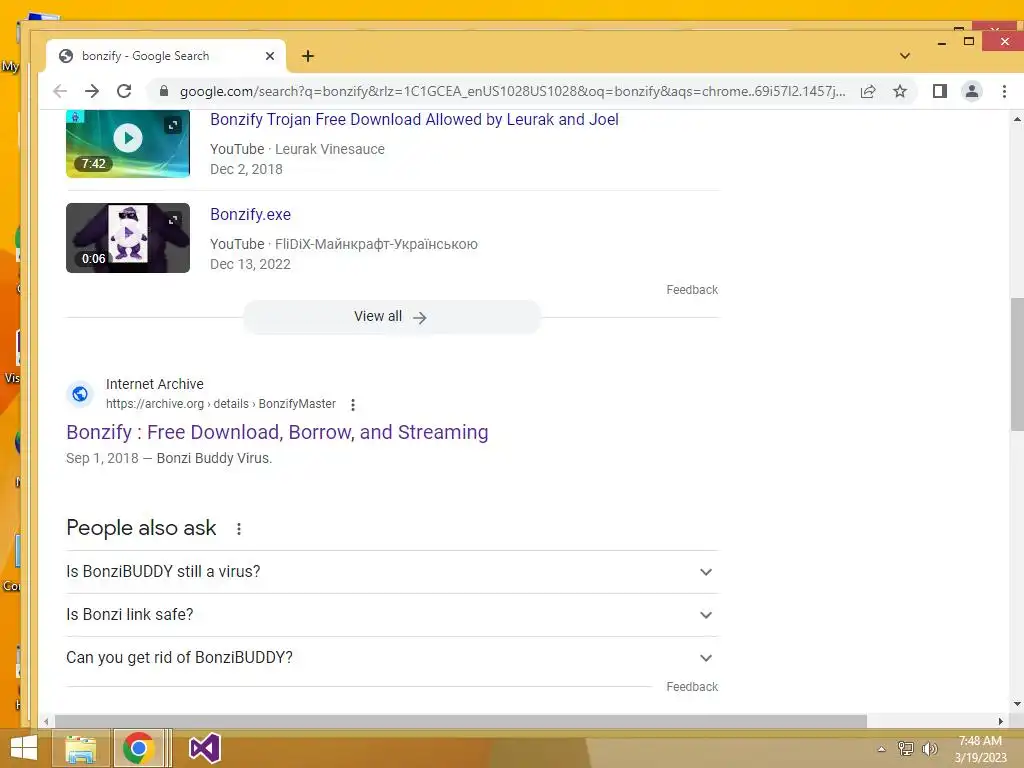
Task: Open Bonzify Trojan Free Download video link
Action: point(414,120)
